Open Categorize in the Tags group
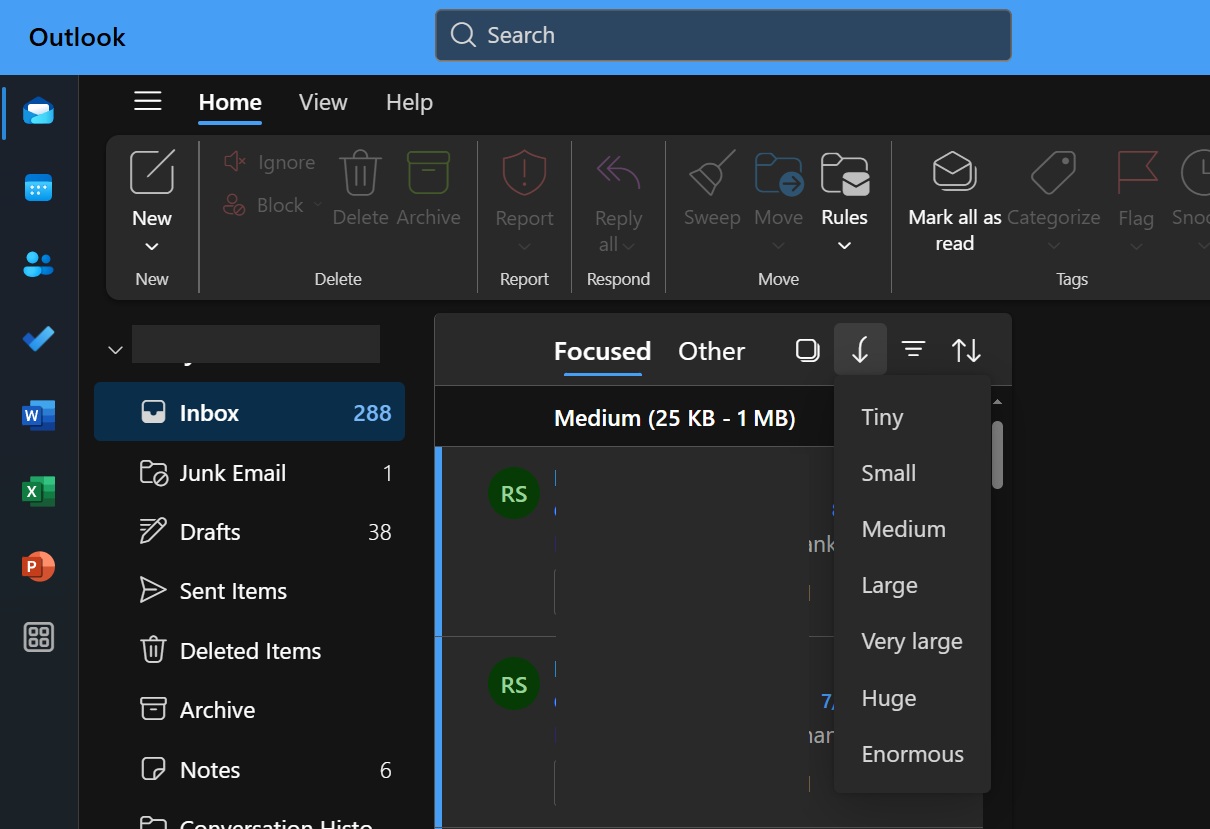This screenshot has height=829, width=1210. [1053, 189]
